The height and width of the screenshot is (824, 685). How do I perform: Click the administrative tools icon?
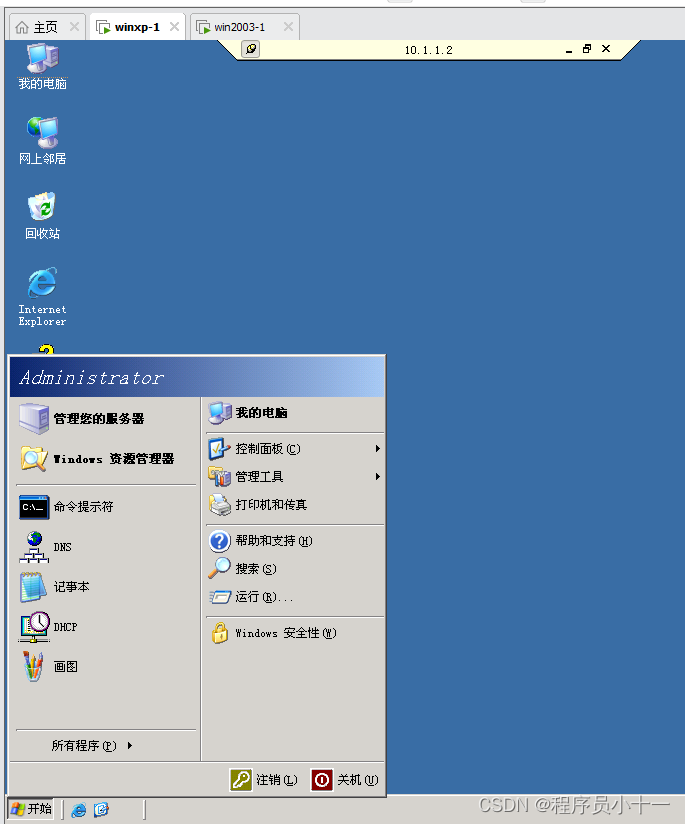pos(219,477)
